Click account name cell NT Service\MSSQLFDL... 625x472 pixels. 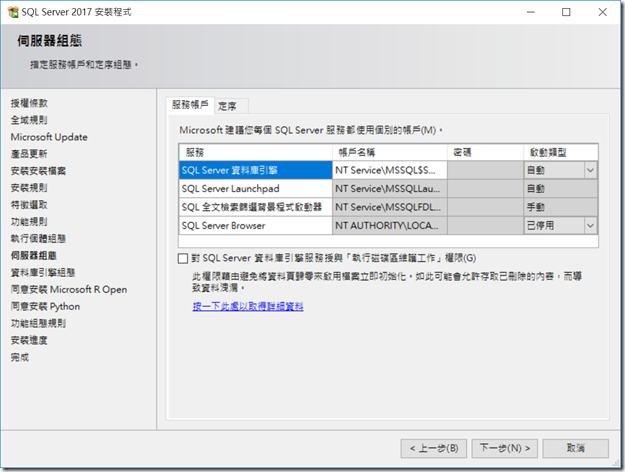coord(389,207)
